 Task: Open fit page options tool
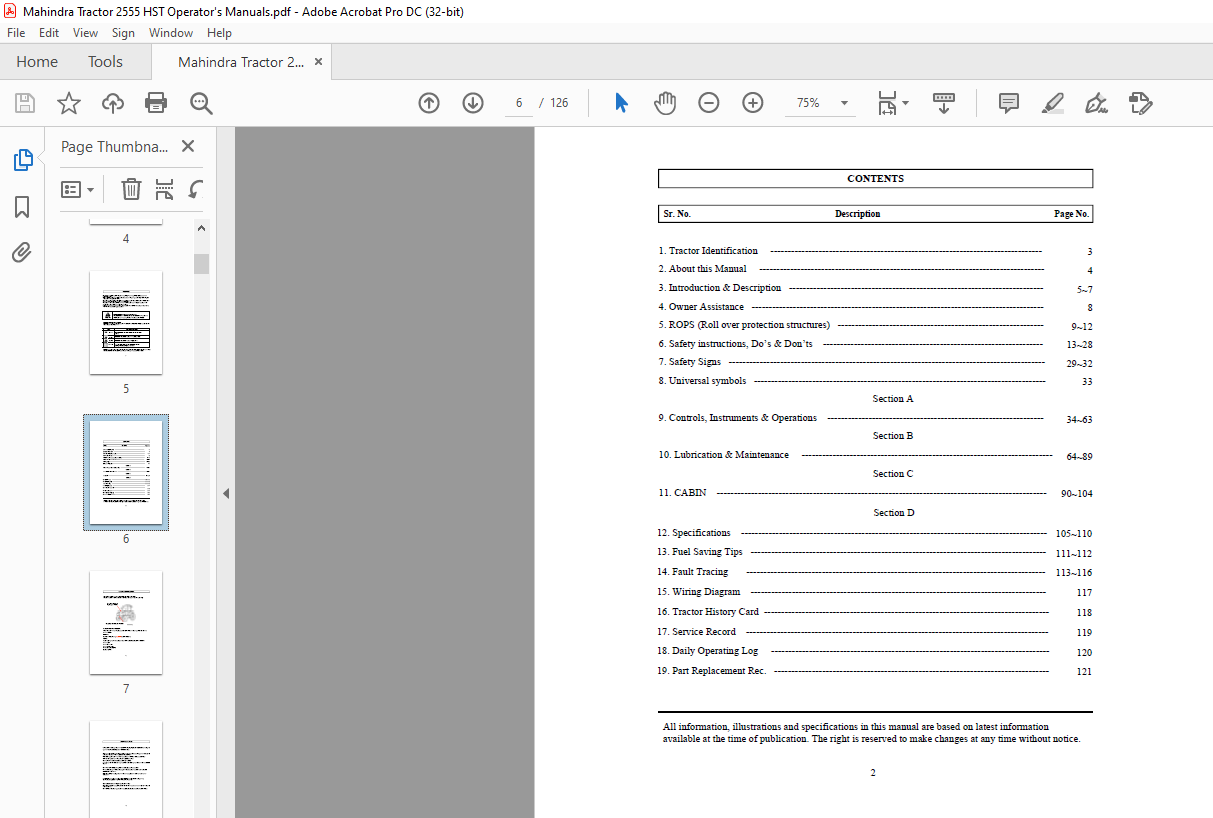tap(887, 103)
